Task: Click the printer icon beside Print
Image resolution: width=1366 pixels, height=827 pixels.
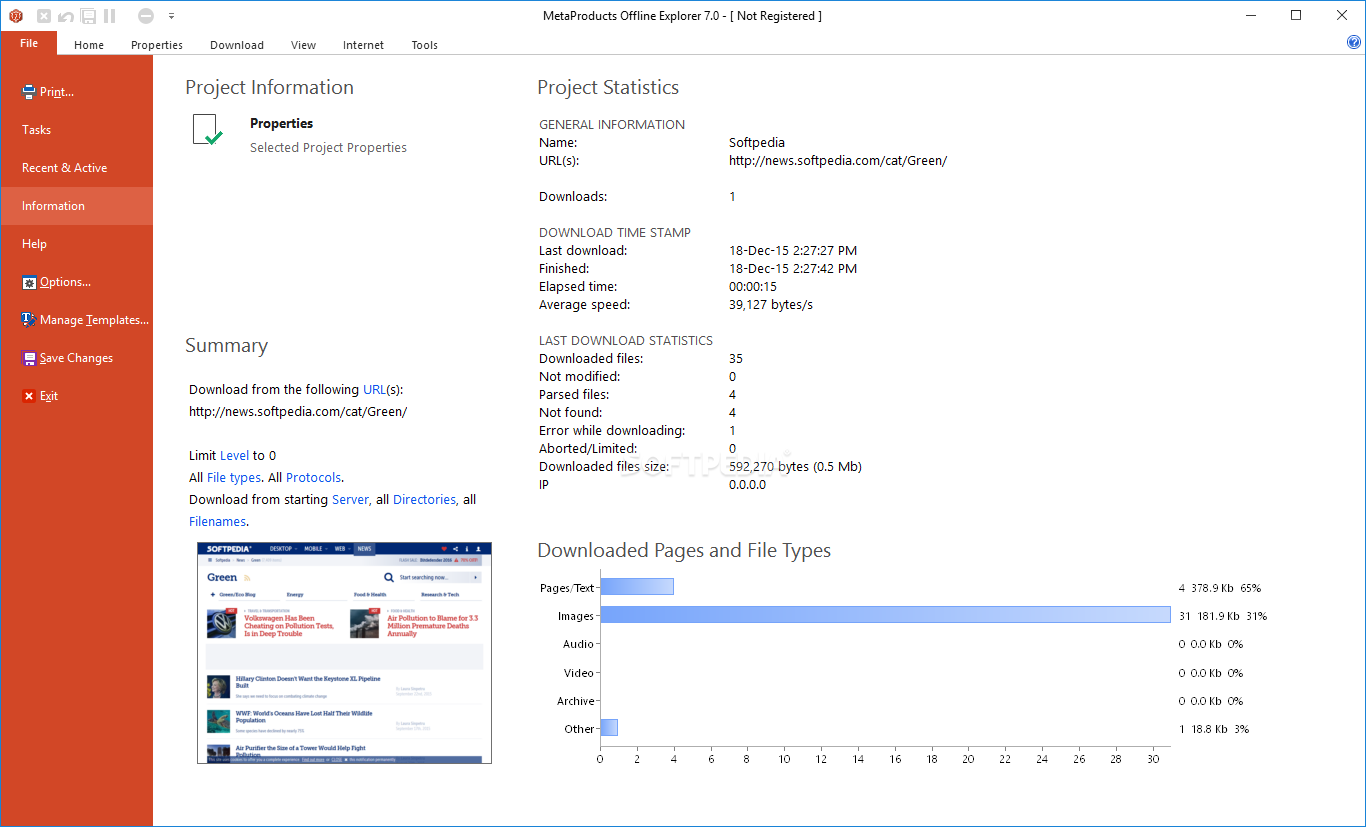Action: click(29, 92)
